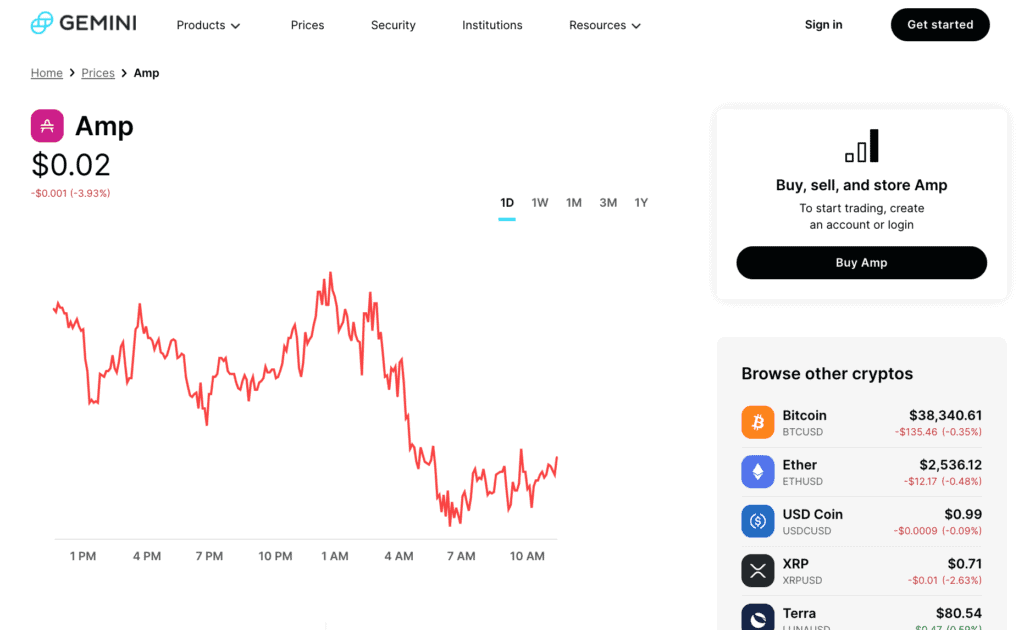Expand the Resources menu

click(x=604, y=25)
